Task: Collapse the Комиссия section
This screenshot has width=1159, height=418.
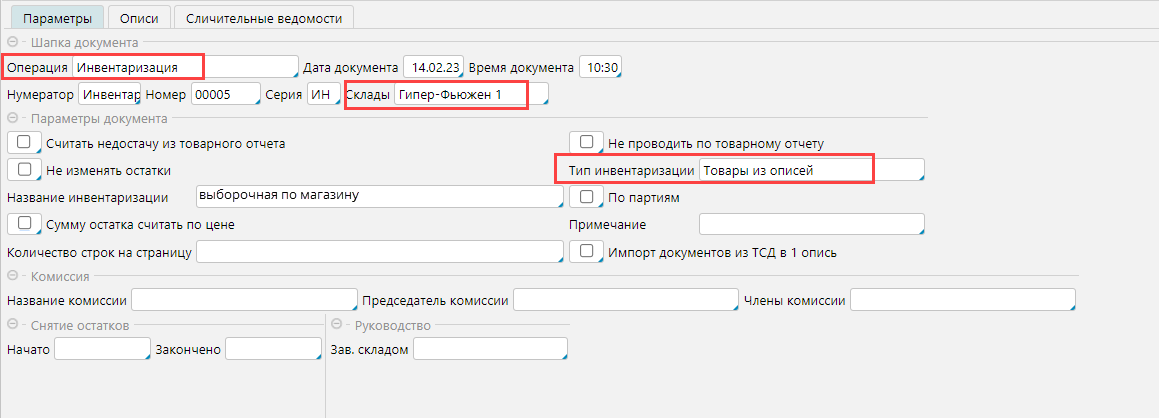Action: [x=12, y=276]
